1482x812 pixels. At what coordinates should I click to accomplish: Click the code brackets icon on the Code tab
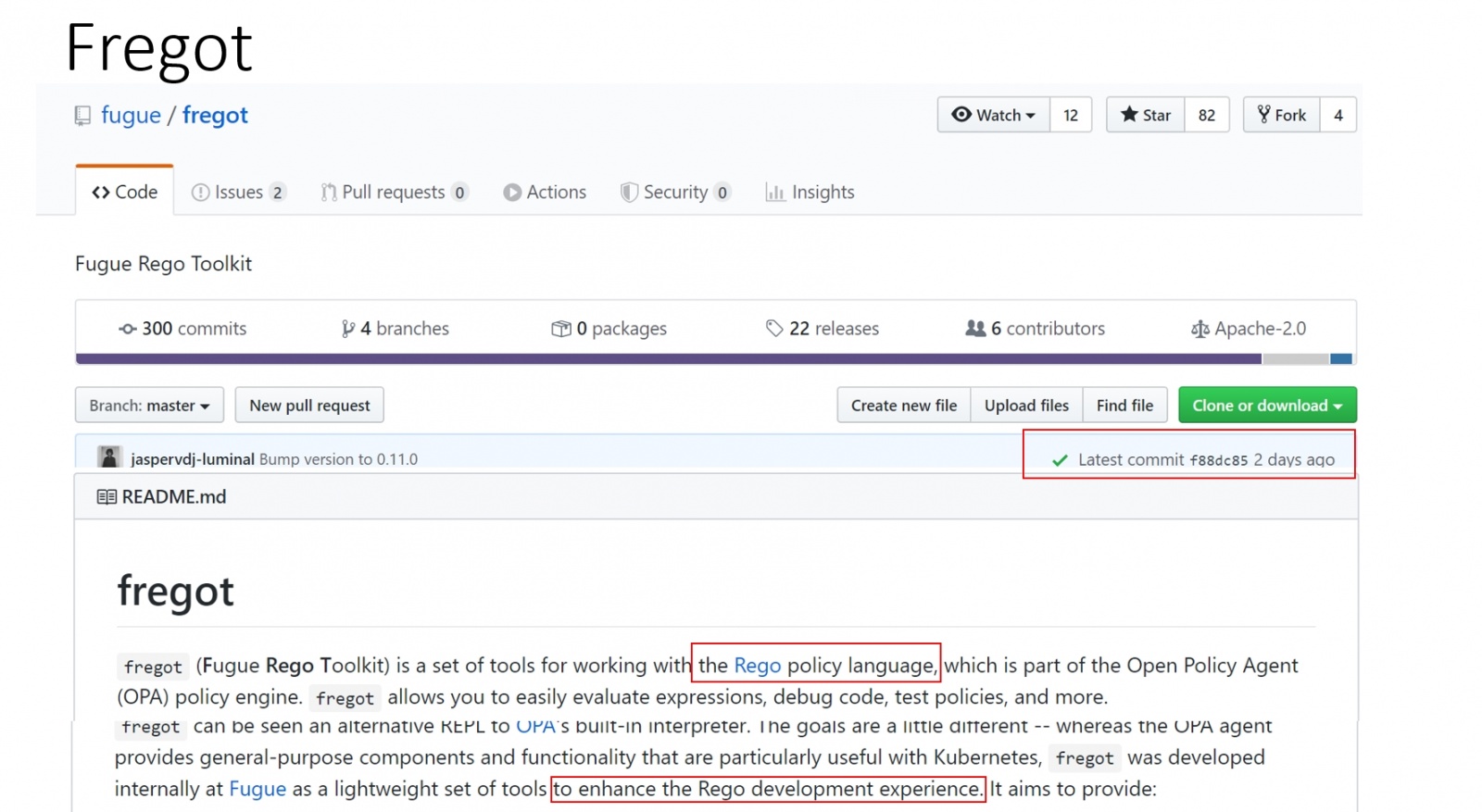[x=101, y=193]
